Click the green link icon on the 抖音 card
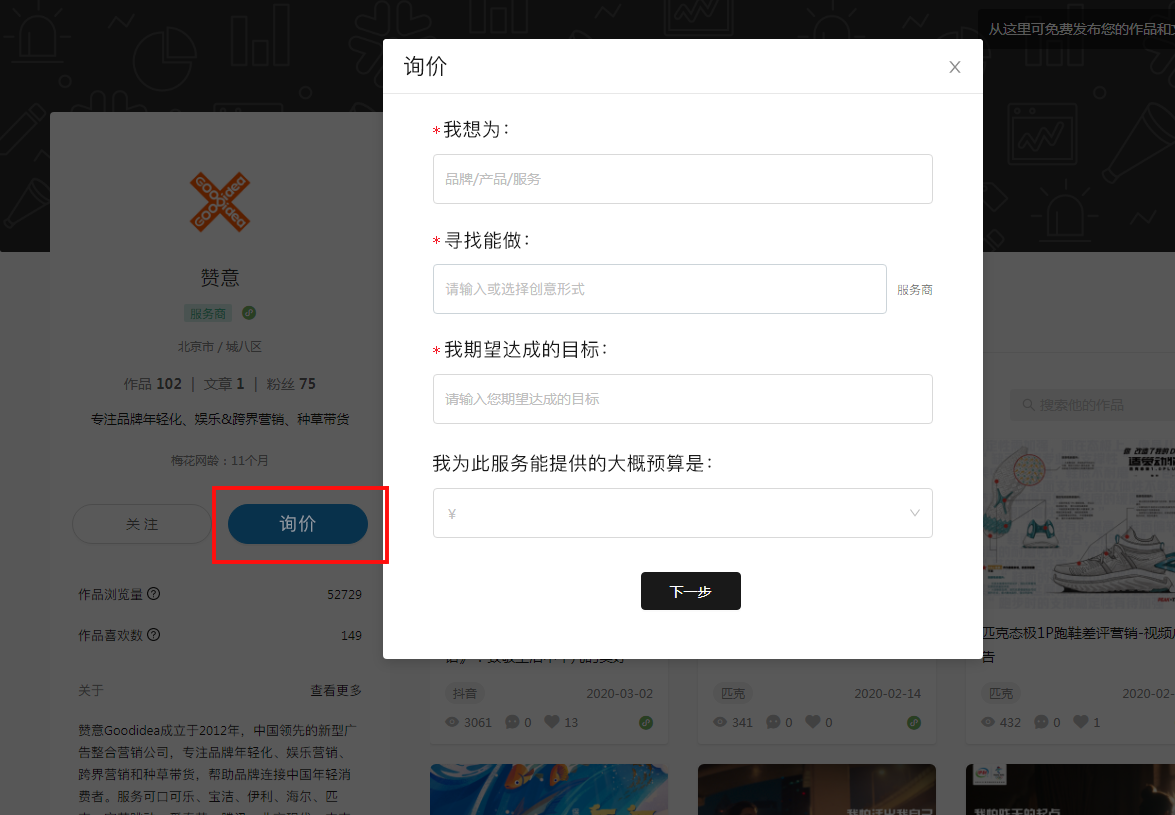The width and height of the screenshot is (1175, 815). (x=646, y=722)
